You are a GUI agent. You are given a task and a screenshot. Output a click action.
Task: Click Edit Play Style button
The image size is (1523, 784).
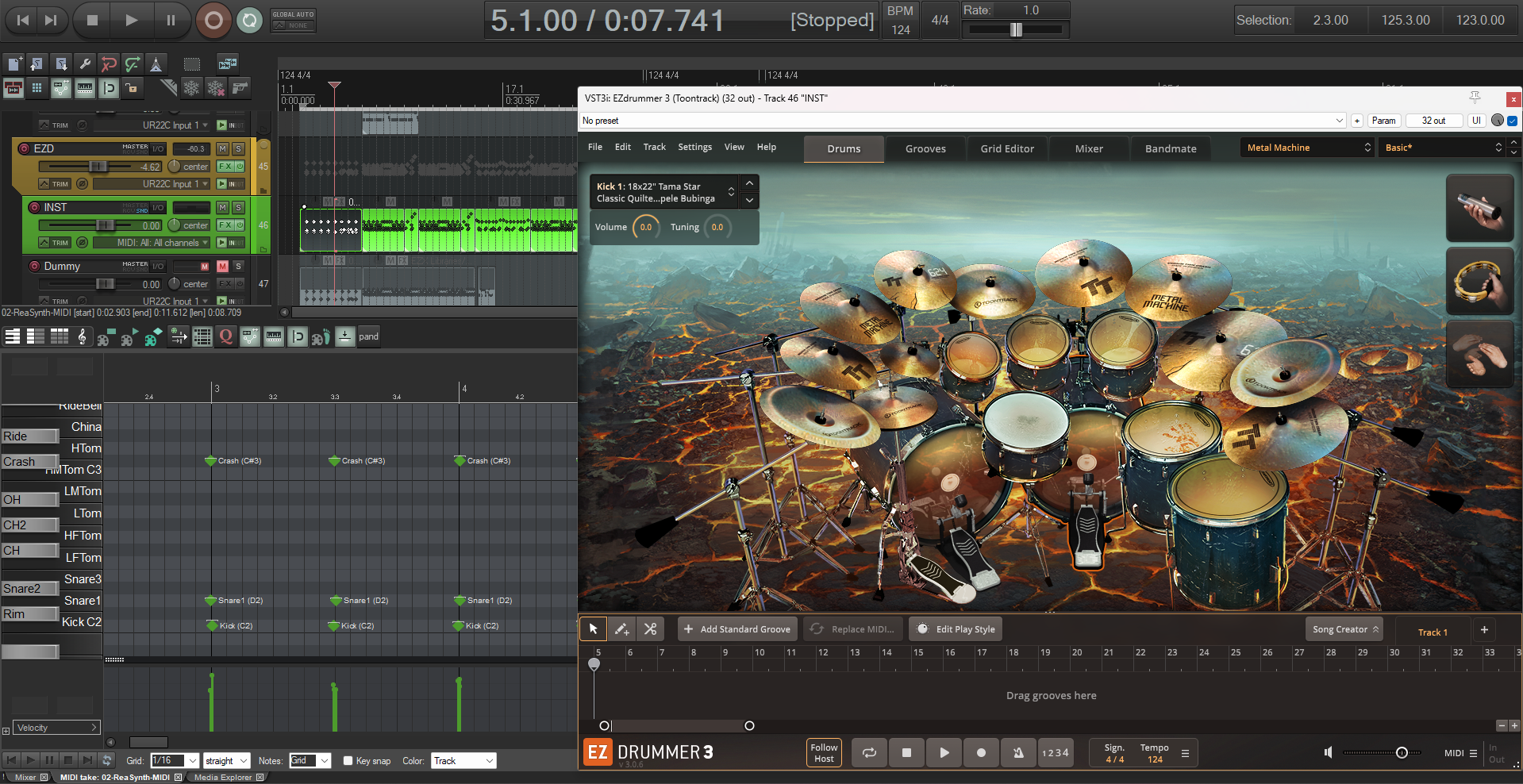point(956,629)
